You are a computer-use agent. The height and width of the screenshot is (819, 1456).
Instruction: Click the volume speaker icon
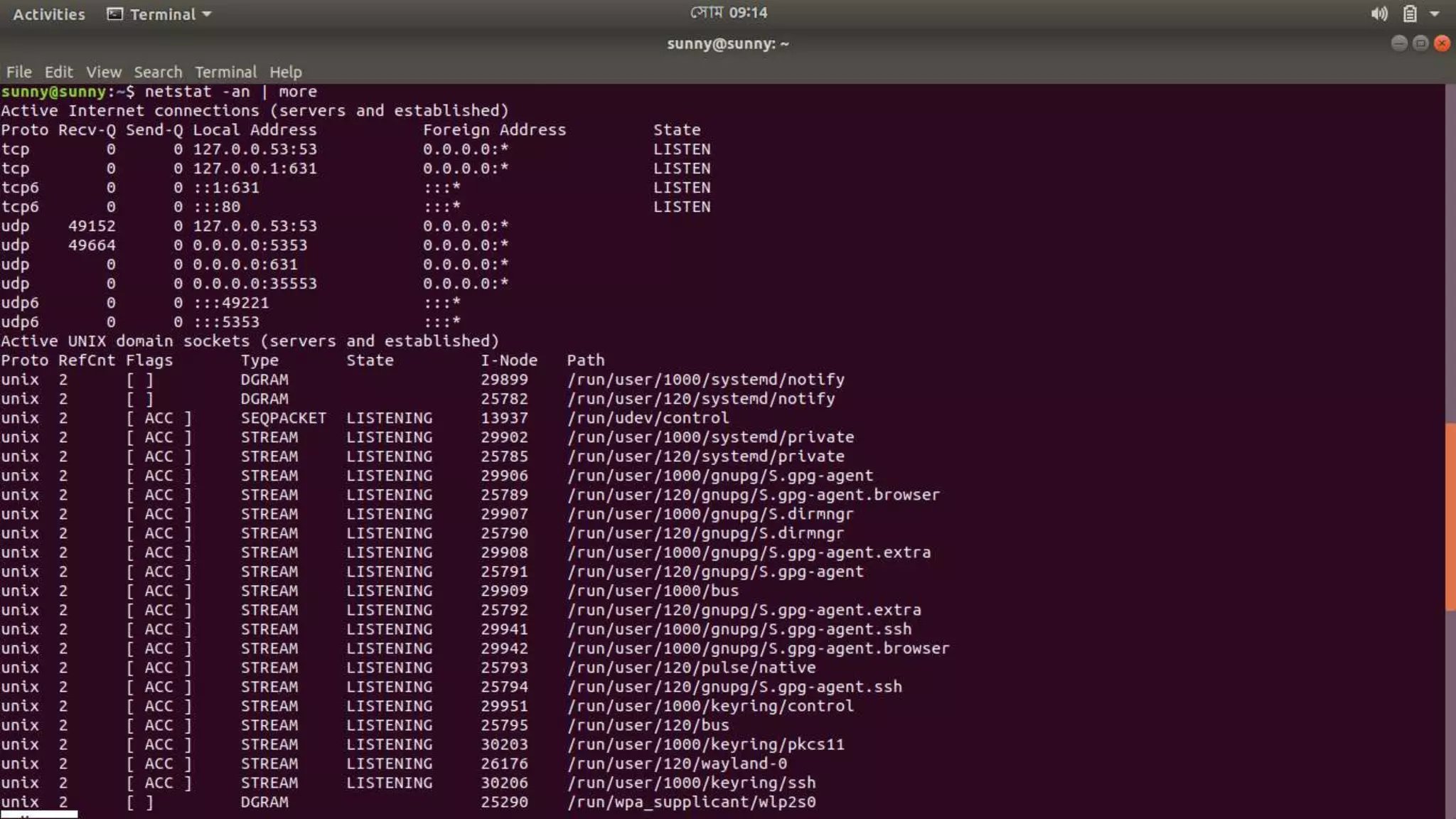[x=1379, y=14]
